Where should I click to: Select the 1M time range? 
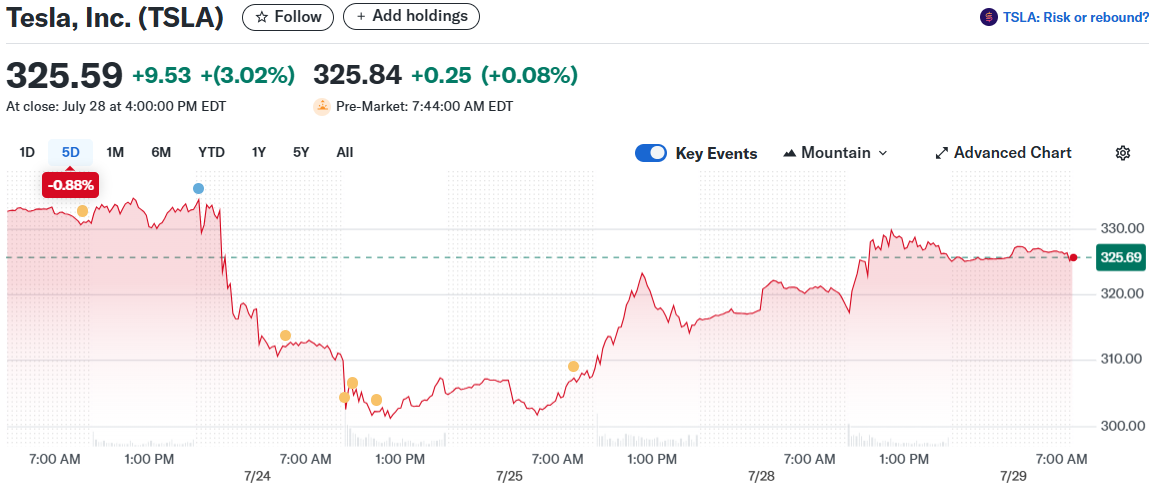coord(115,153)
